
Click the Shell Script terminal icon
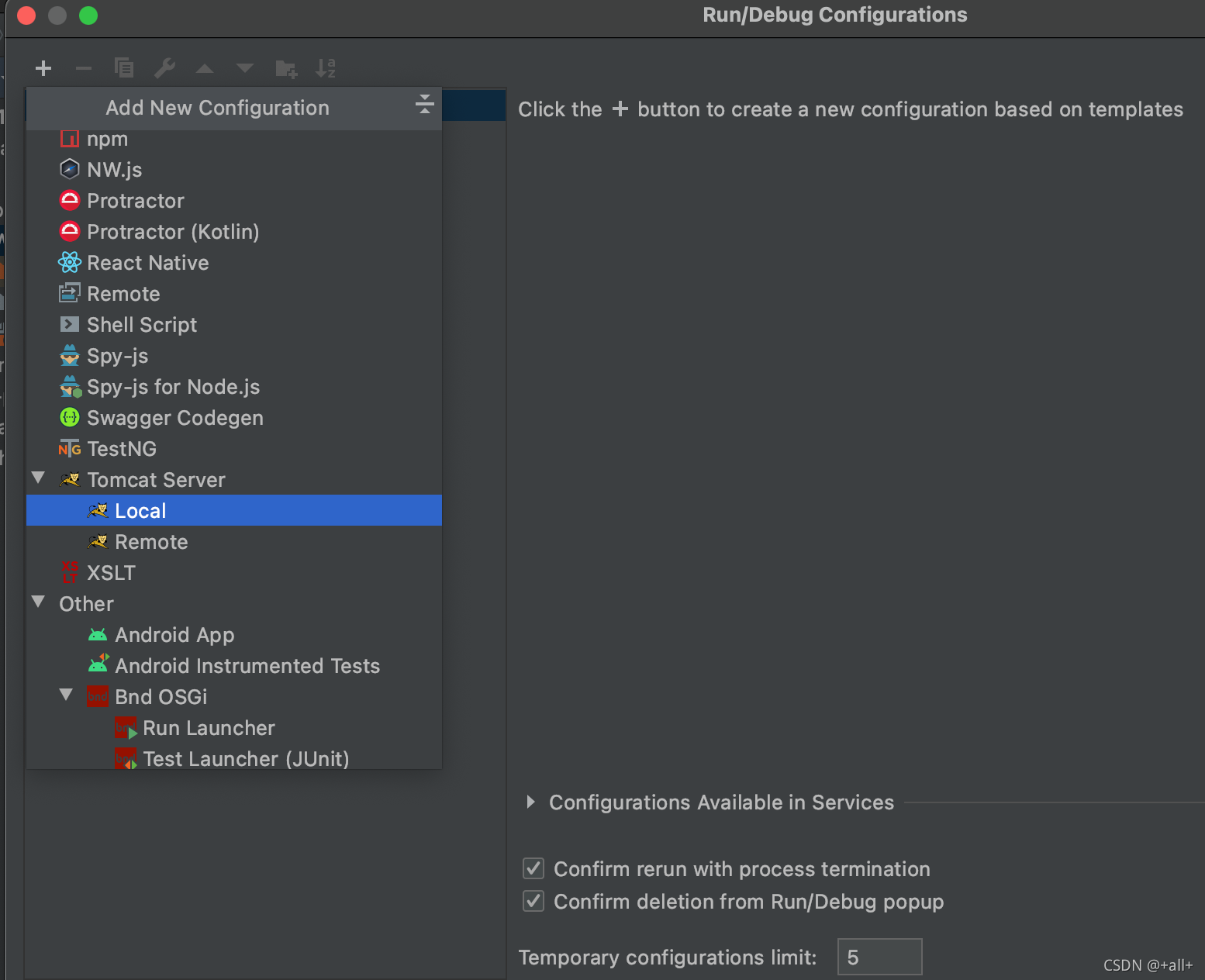point(70,324)
